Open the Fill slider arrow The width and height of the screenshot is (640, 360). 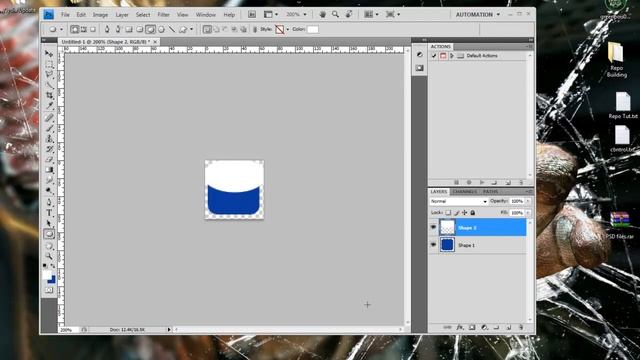tap(528, 213)
